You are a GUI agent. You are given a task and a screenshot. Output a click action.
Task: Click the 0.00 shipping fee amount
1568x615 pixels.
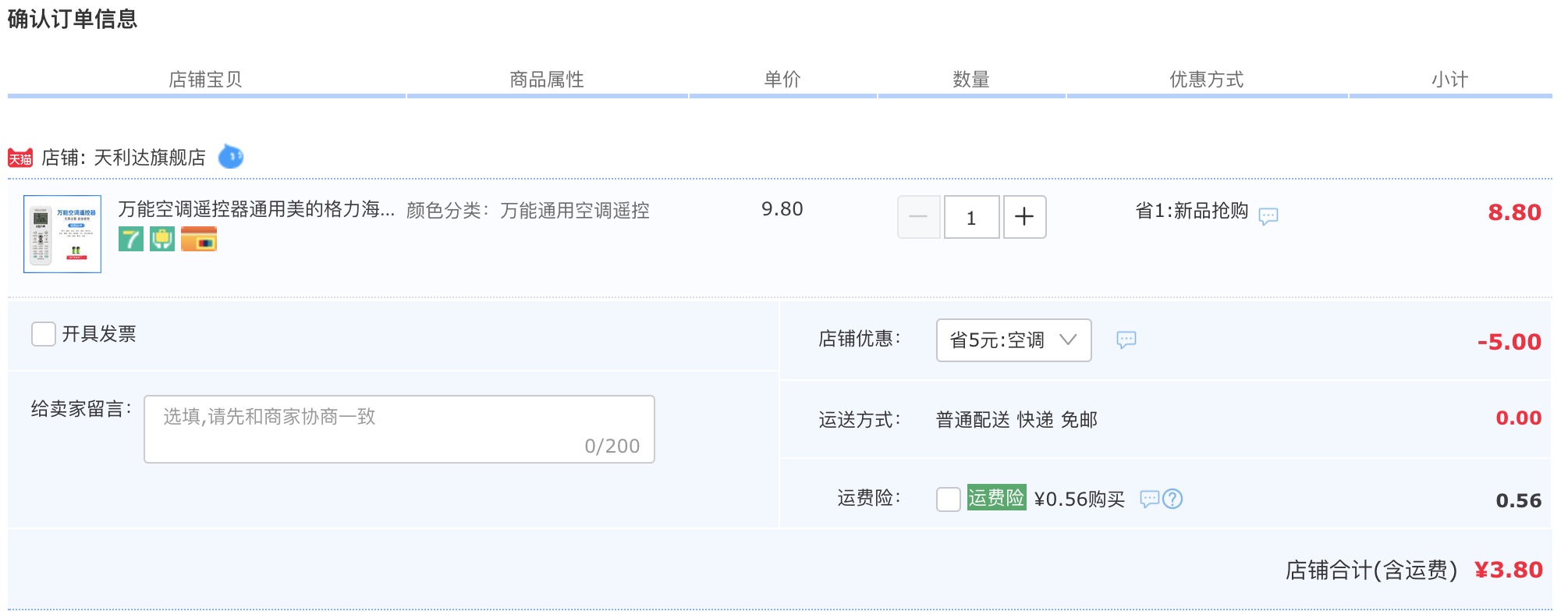[x=1519, y=418]
